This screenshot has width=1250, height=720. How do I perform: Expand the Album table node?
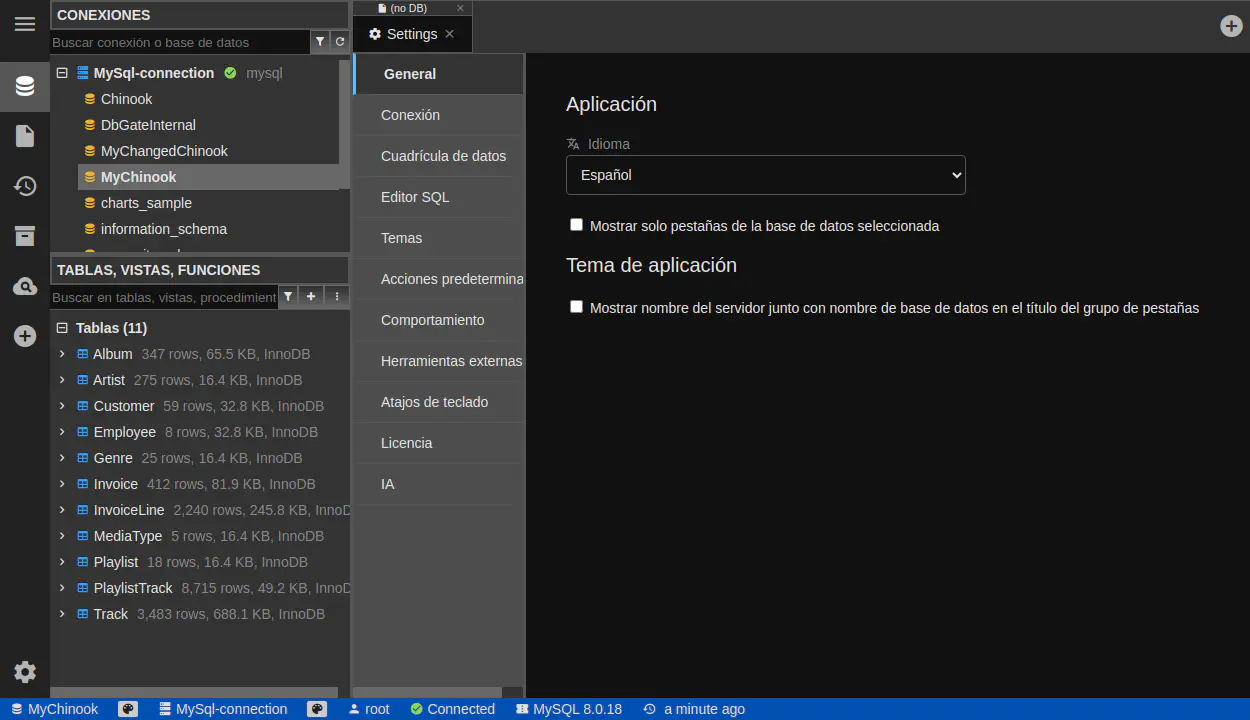pos(62,354)
